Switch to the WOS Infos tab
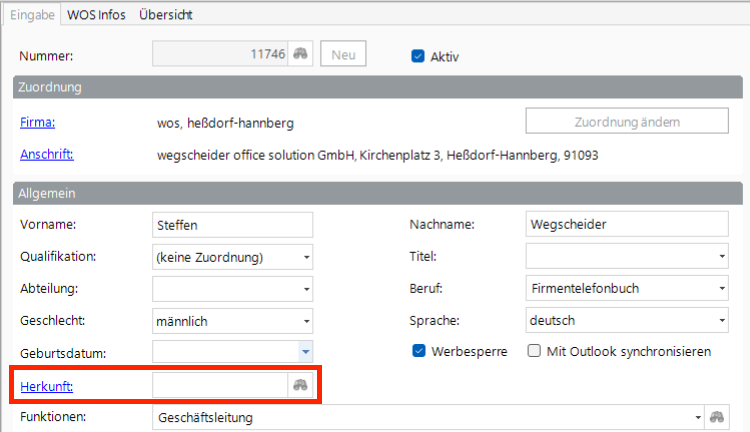 (96, 15)
